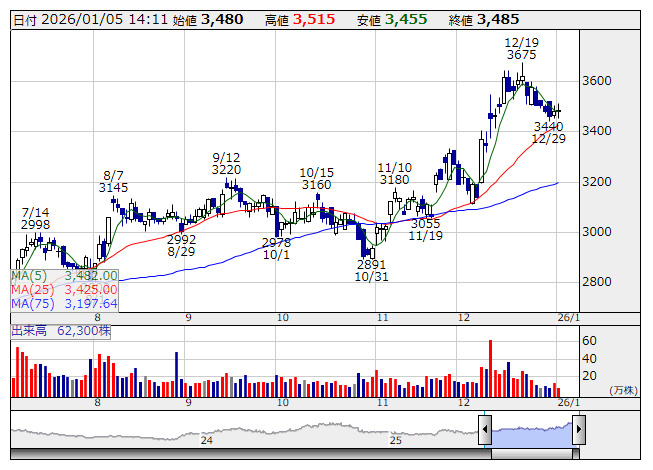The width and height of the screenshot is (653, 470).
Task: Click the 2978 10/1 low label
Action: click(276, 249)
